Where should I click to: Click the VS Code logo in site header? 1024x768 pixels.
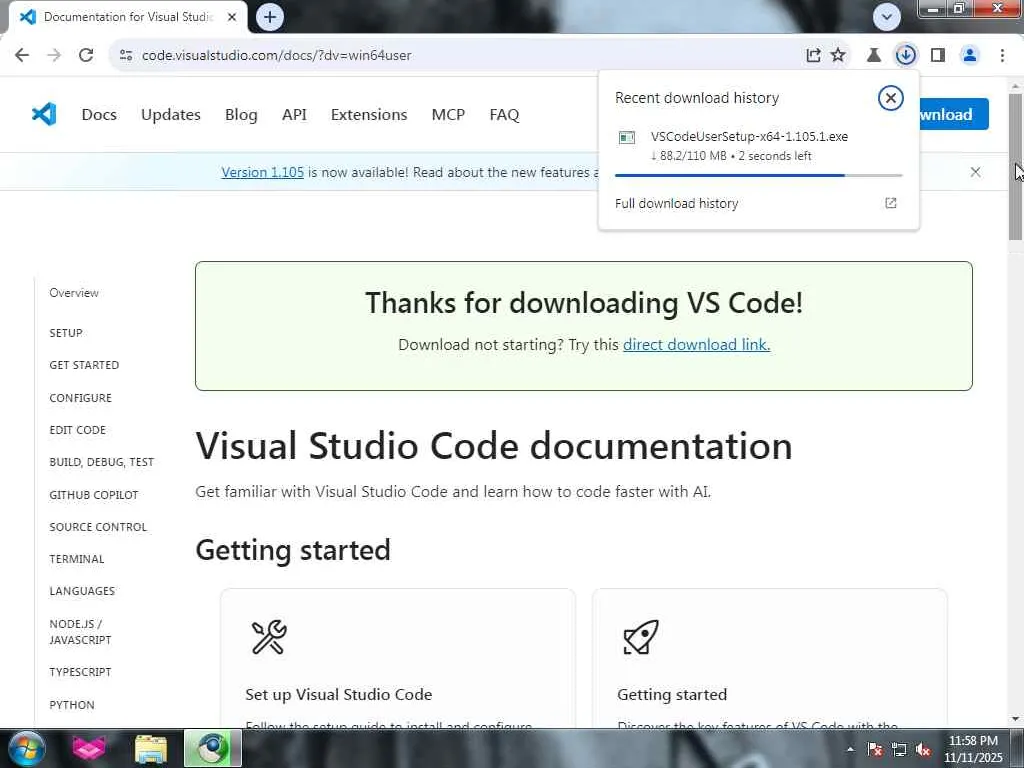tap(44, 114)
